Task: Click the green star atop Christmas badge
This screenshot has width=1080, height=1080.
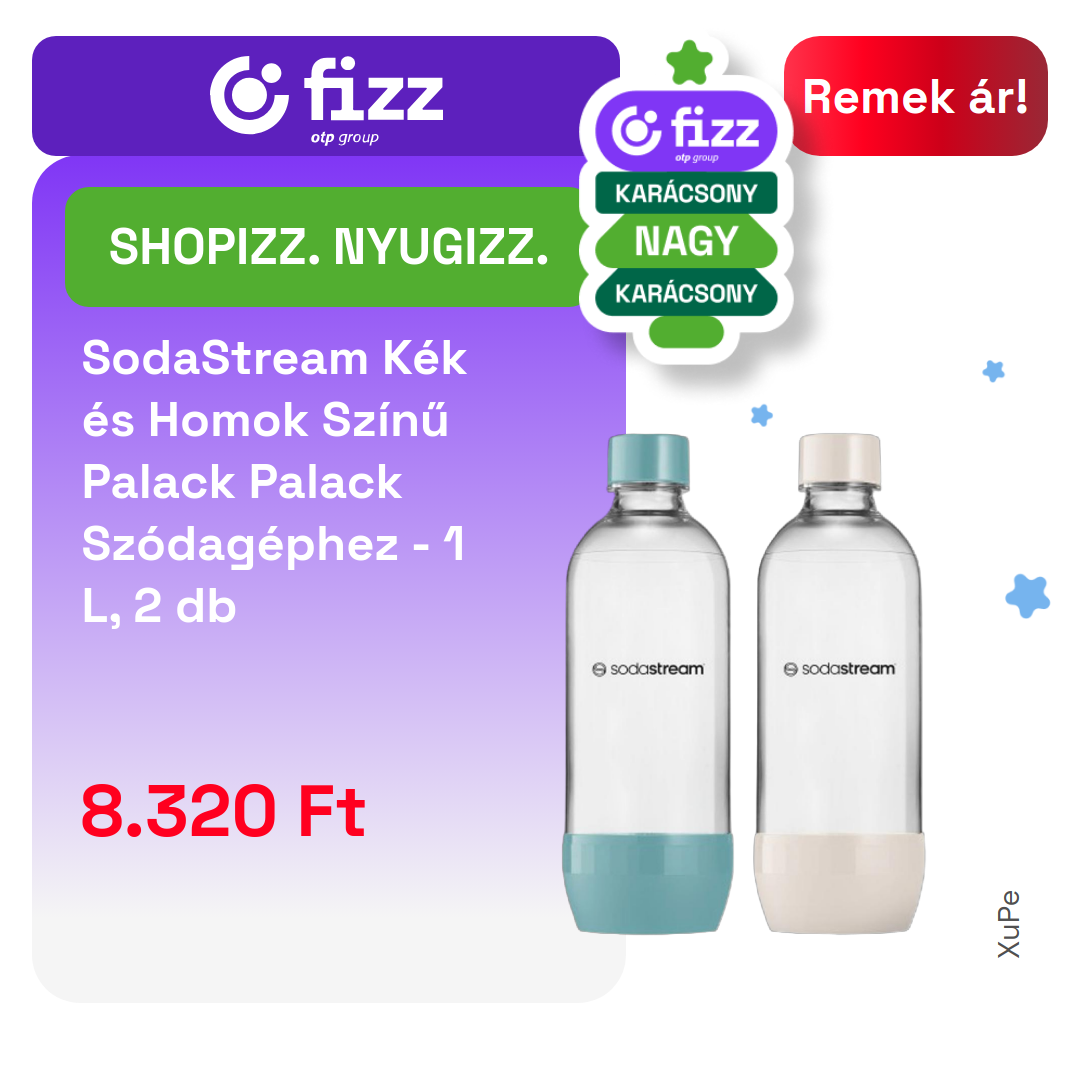Action: click(x=689, y=63)
